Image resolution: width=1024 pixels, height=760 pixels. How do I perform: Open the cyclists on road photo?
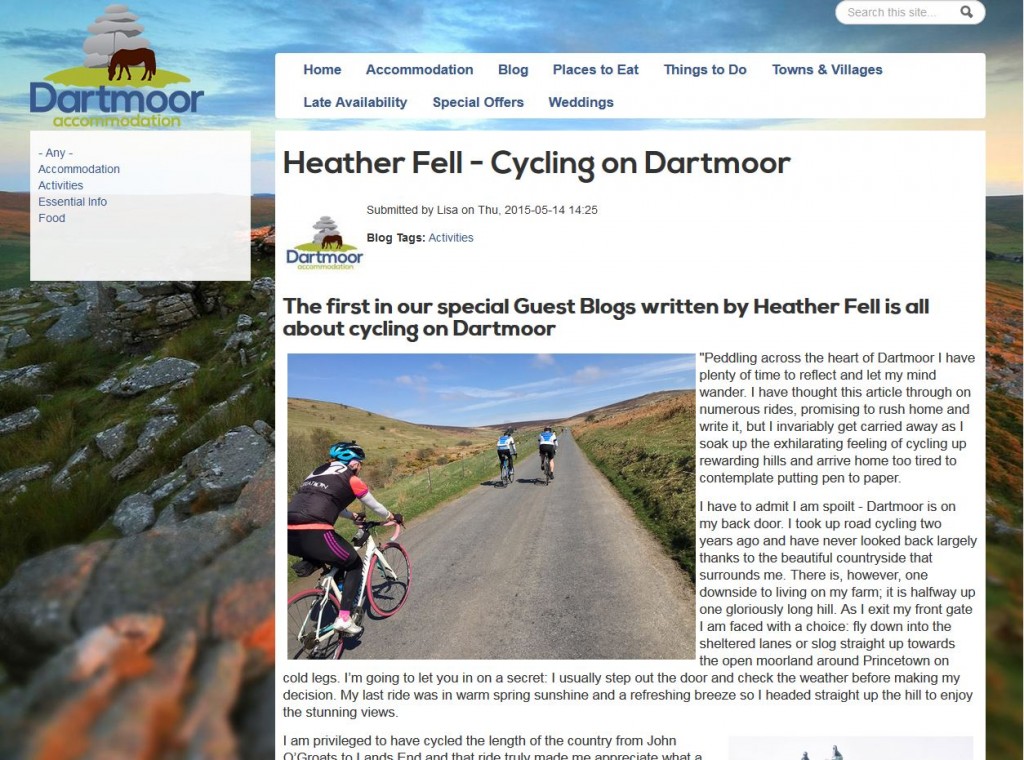pyautogui.click(x=491, y=507)
